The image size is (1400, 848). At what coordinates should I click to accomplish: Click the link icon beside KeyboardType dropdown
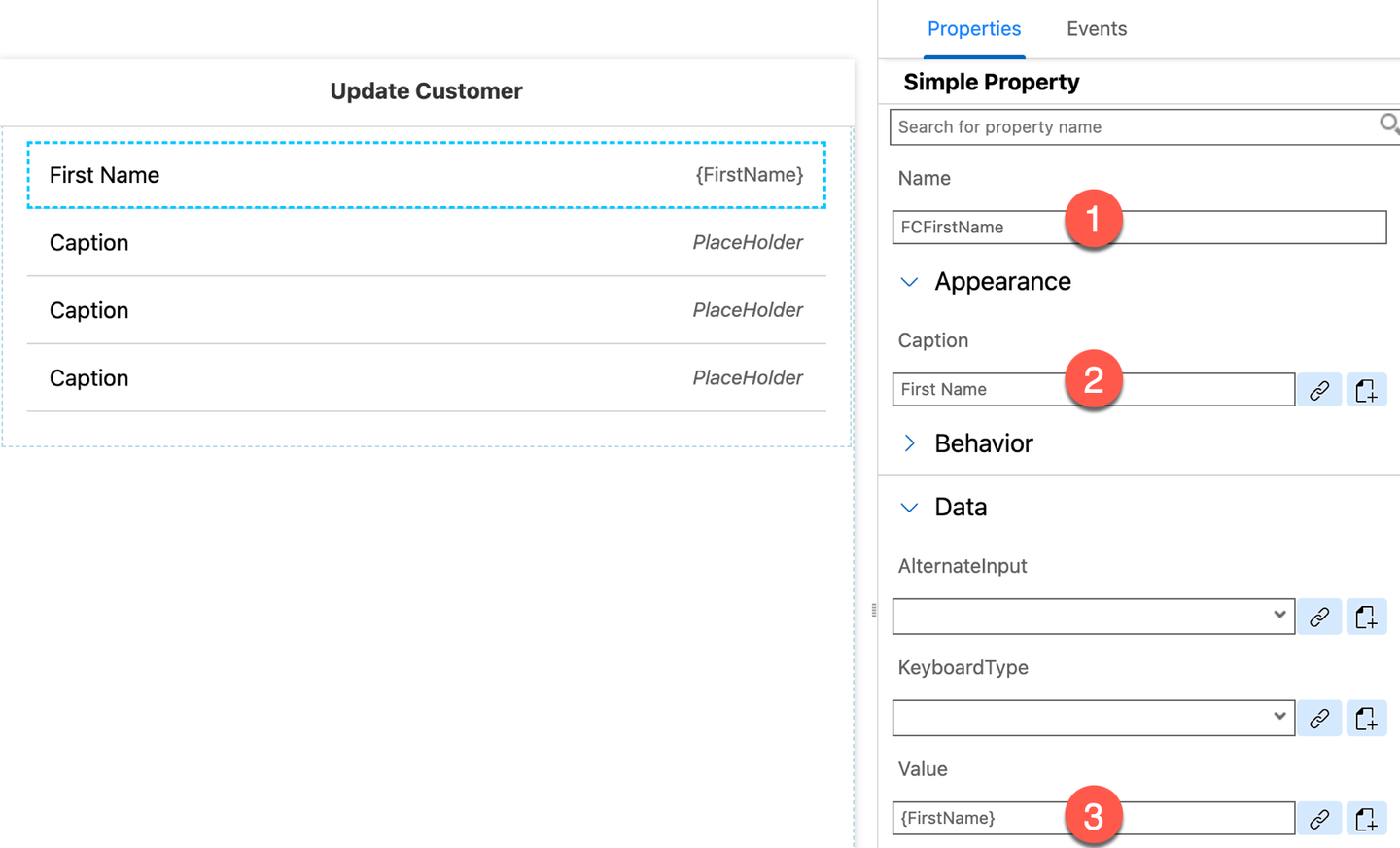coord(1319,718)
